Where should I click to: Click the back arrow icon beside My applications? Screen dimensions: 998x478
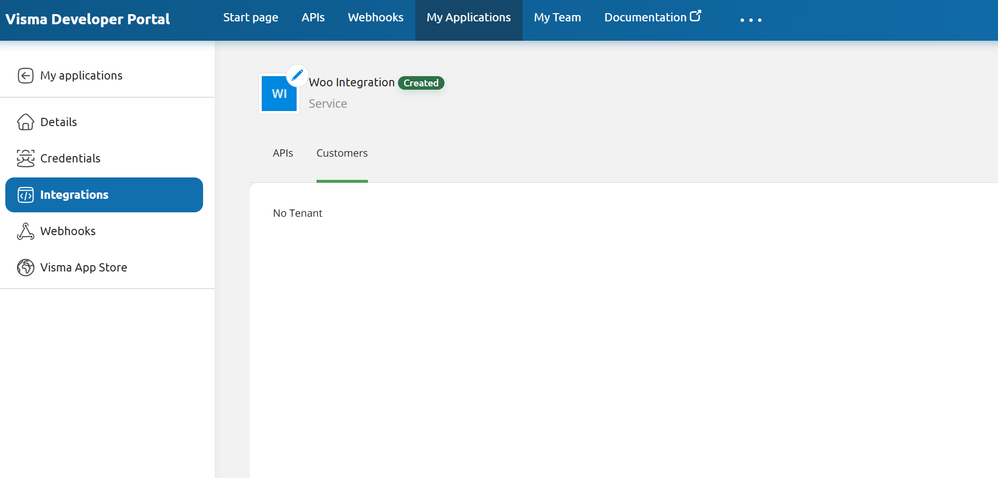click(25, 76)
